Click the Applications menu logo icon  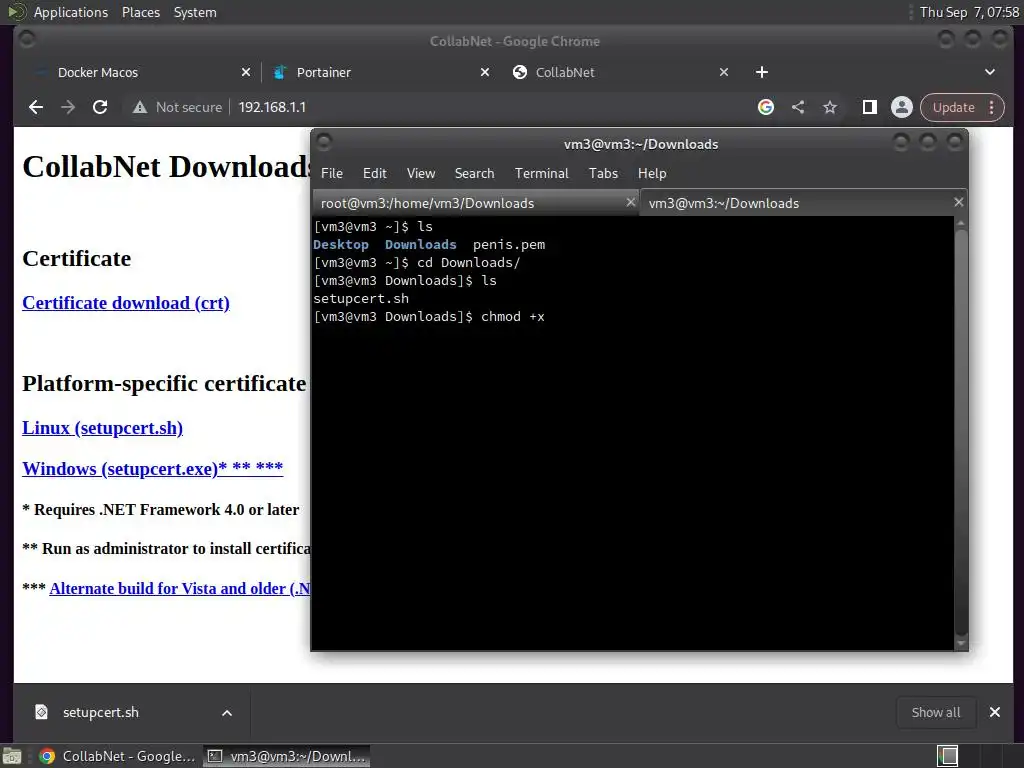pyautogui.click(x=16, y=12)
